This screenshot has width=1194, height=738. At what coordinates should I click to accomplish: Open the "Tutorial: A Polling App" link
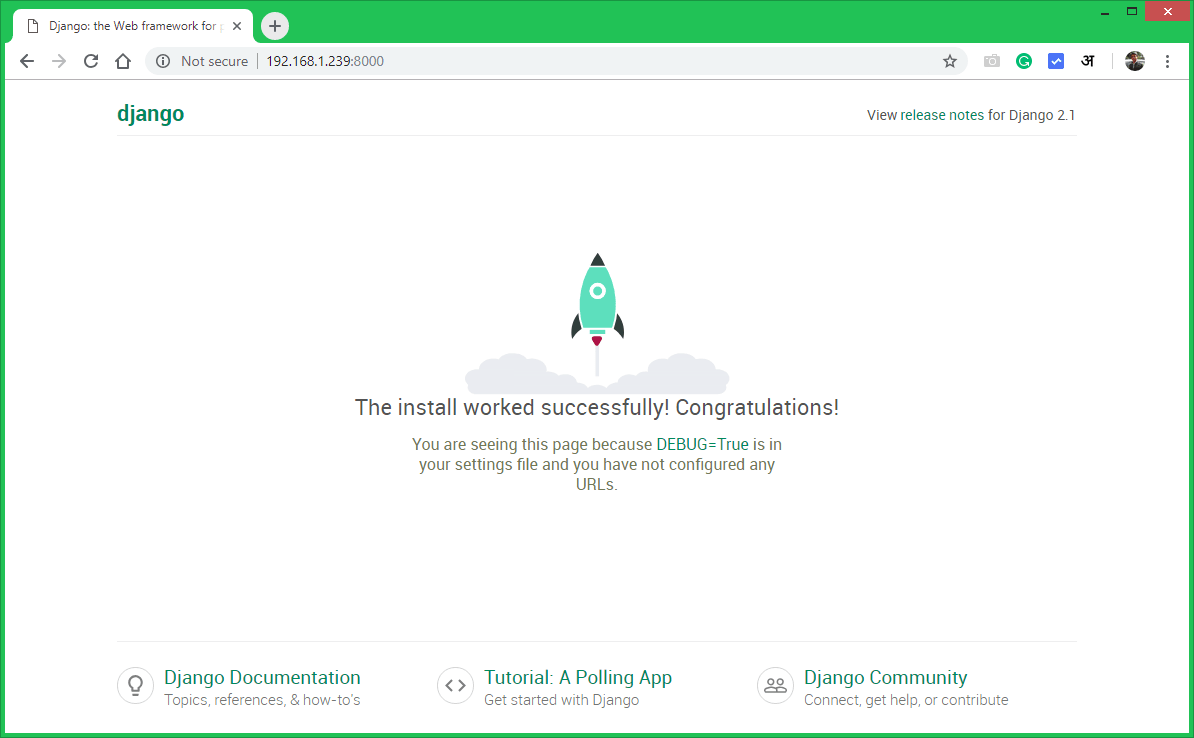pyautogui.click(x=577, y=677)
